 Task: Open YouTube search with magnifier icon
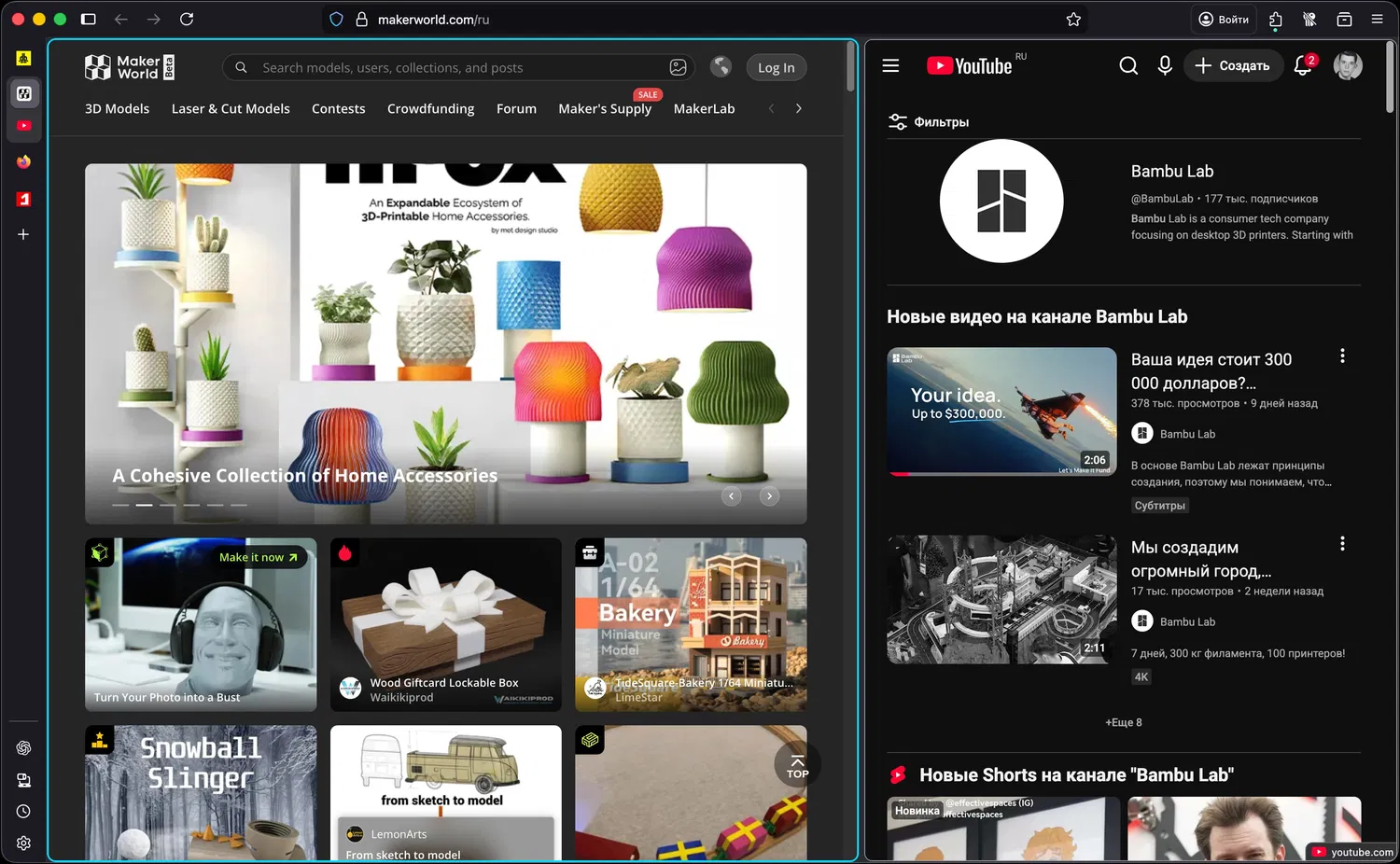tap(1128, 65)
